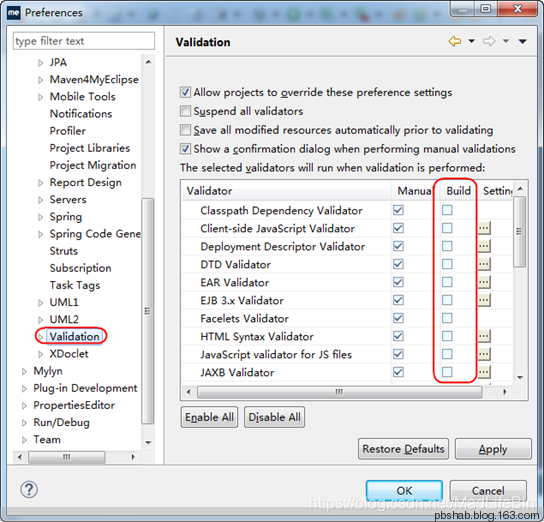Expand the Spring tree node

pyautogui.click(x=41, y=217)
